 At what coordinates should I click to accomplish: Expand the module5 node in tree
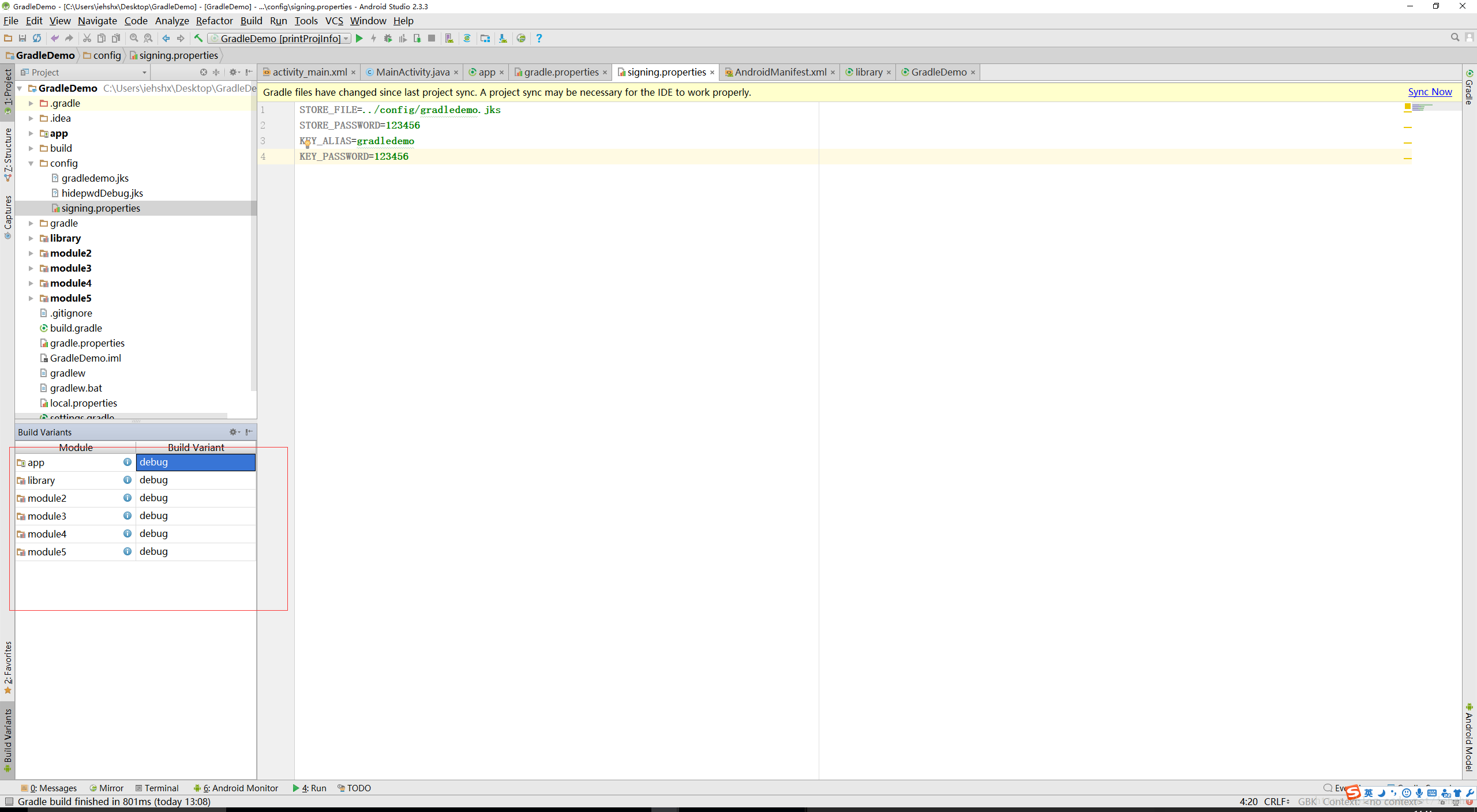(31, 298)
